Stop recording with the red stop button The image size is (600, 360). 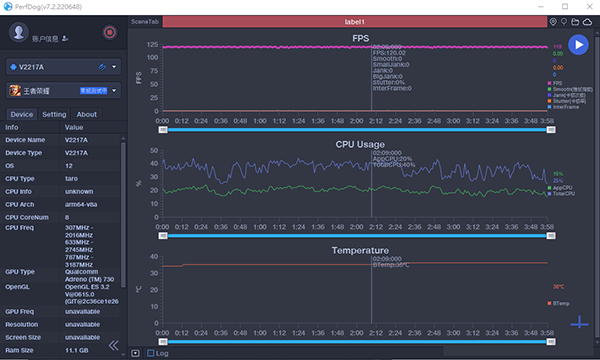point(109,33)
